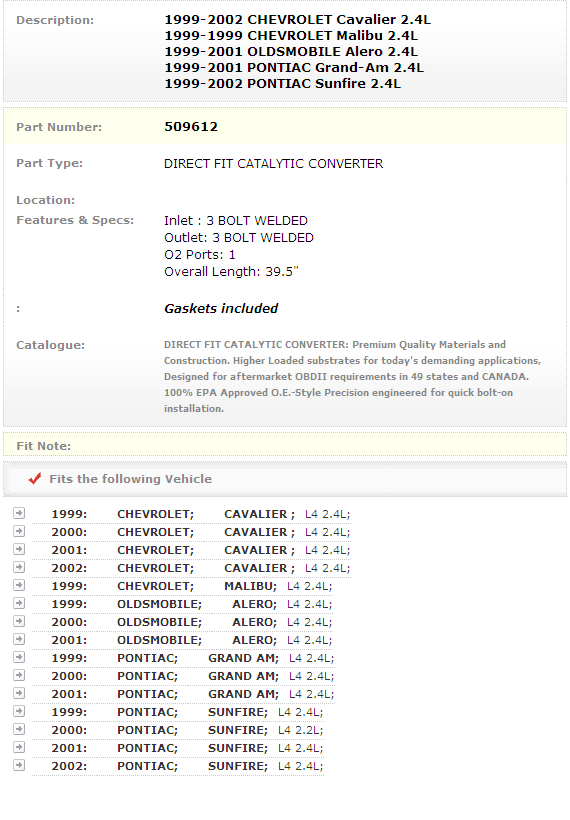
Task: Click arrow icon beside 2001 Oldsmobile Alero
Action: coord(19,639)
